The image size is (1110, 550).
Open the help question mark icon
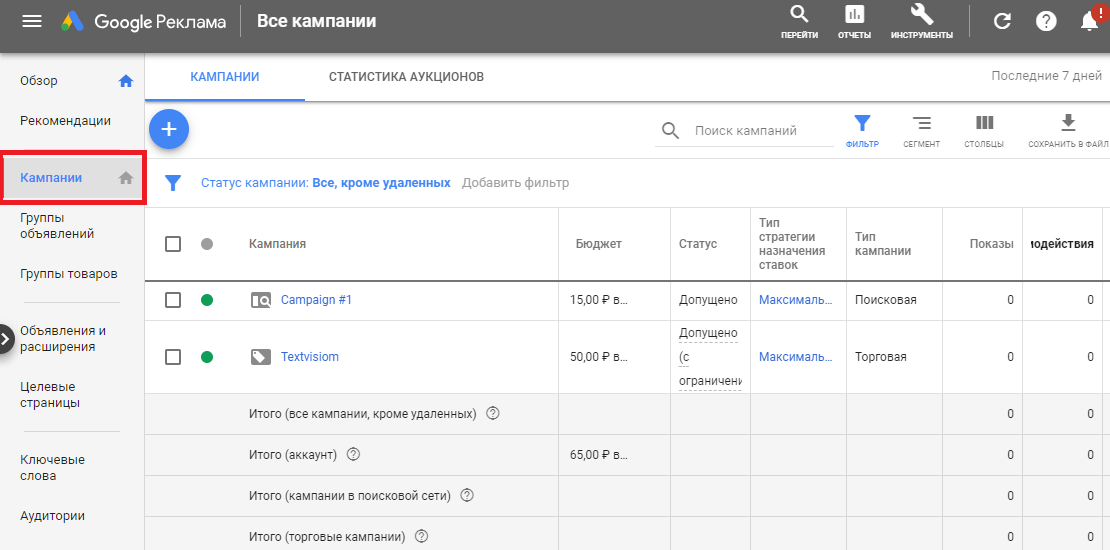(x=1046, y=21)
